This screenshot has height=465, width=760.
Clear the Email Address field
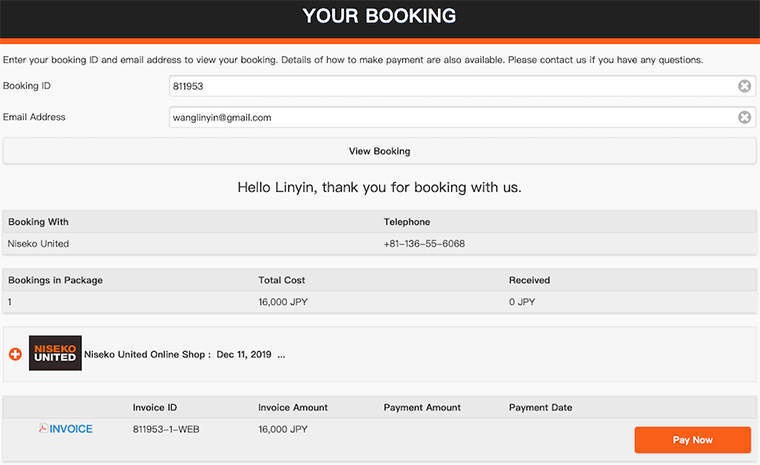744,117
